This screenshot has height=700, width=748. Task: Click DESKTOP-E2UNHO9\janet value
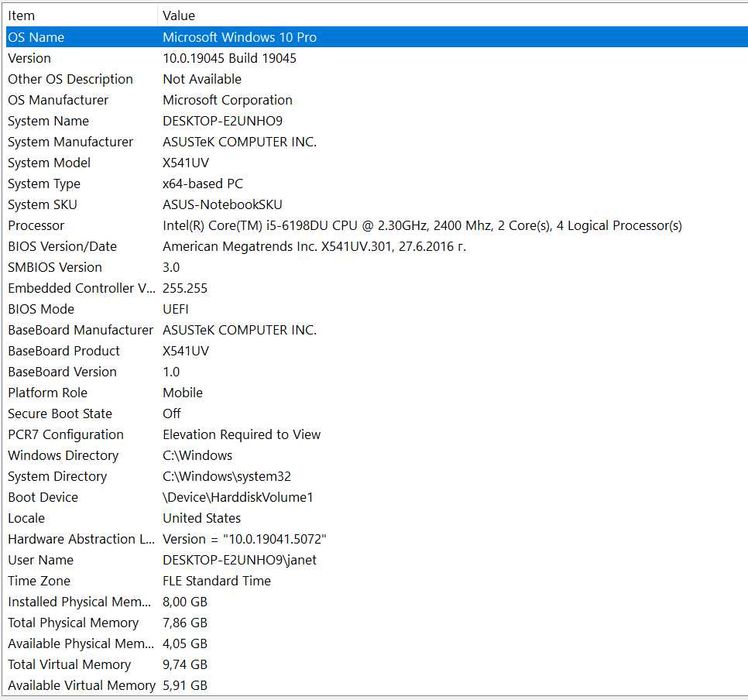[239, 560]
